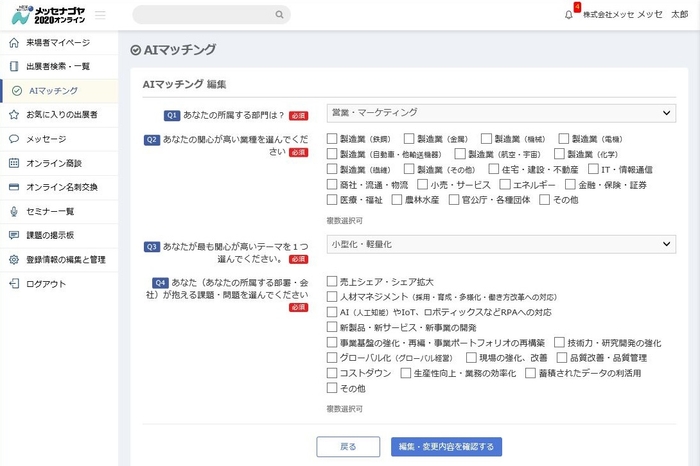The height and width of the screenshot is (466, 700).
Task: Tick the 医療・福祉 checkbox
Action: (332, 200)
